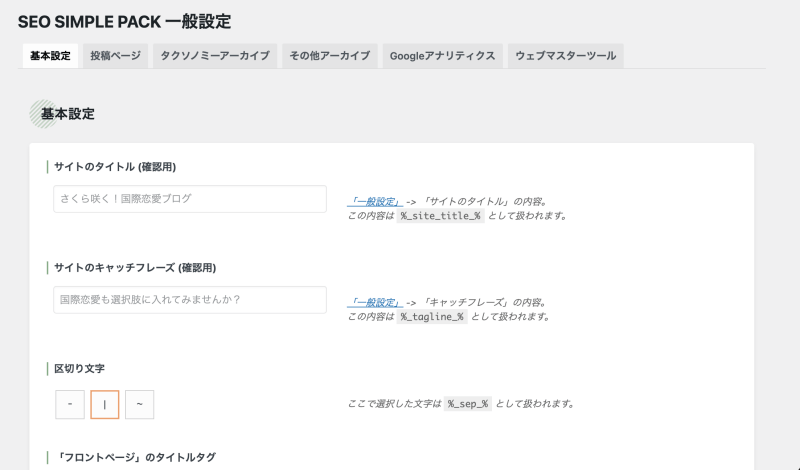Open the タクソノミーアーカイブ tab

pyautogui.click(x=215, y=56)
